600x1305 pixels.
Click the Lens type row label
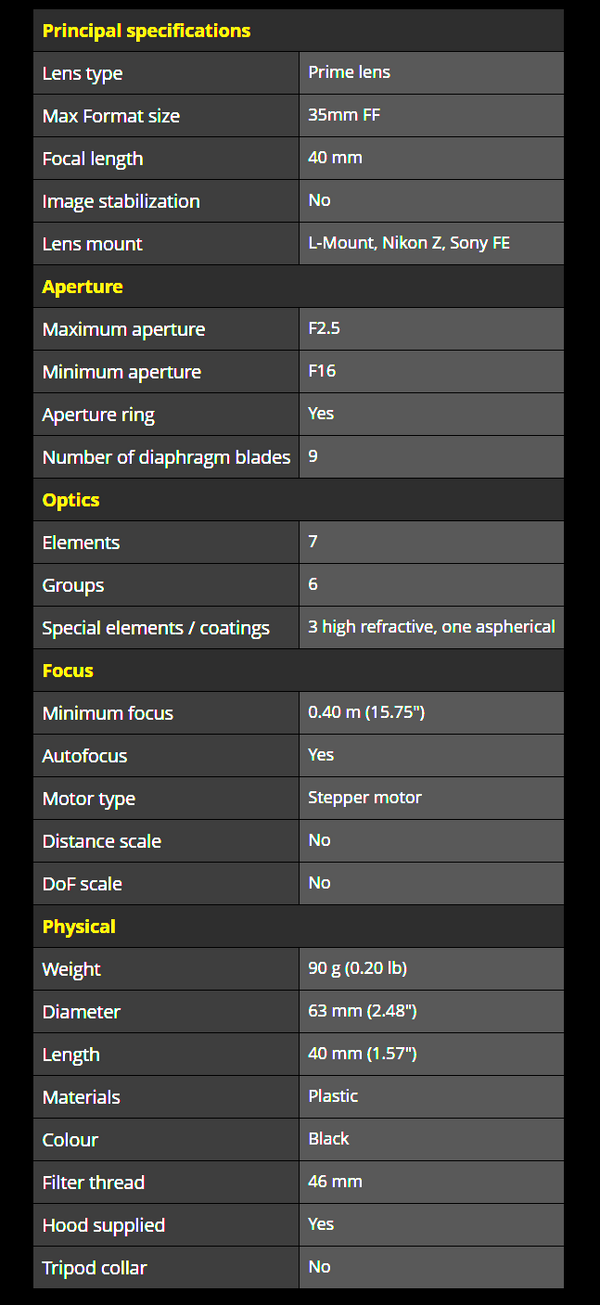82,74
